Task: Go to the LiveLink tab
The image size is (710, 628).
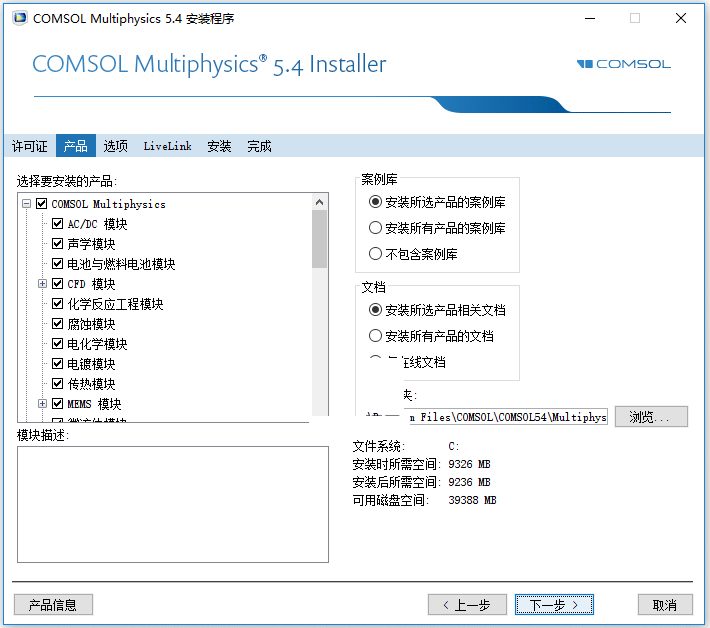Action: tap(168, 146)
